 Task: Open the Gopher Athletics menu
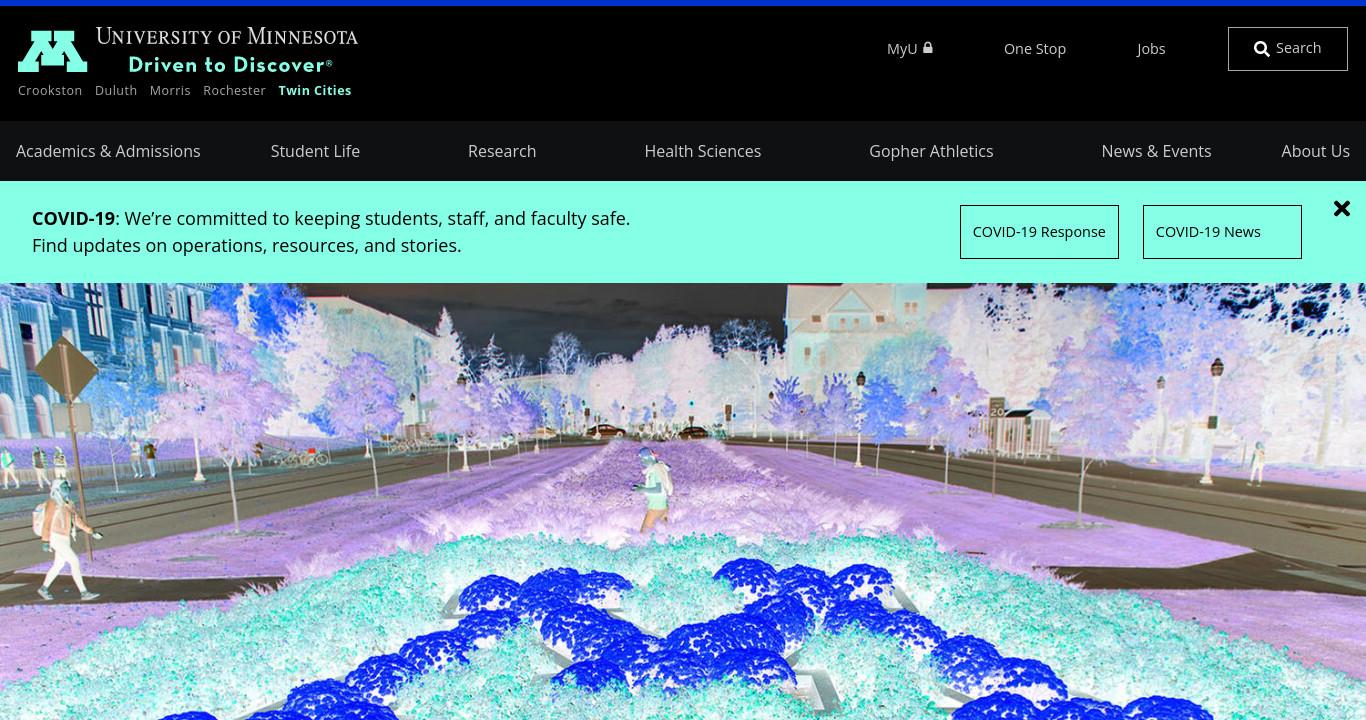click(931, 151)
